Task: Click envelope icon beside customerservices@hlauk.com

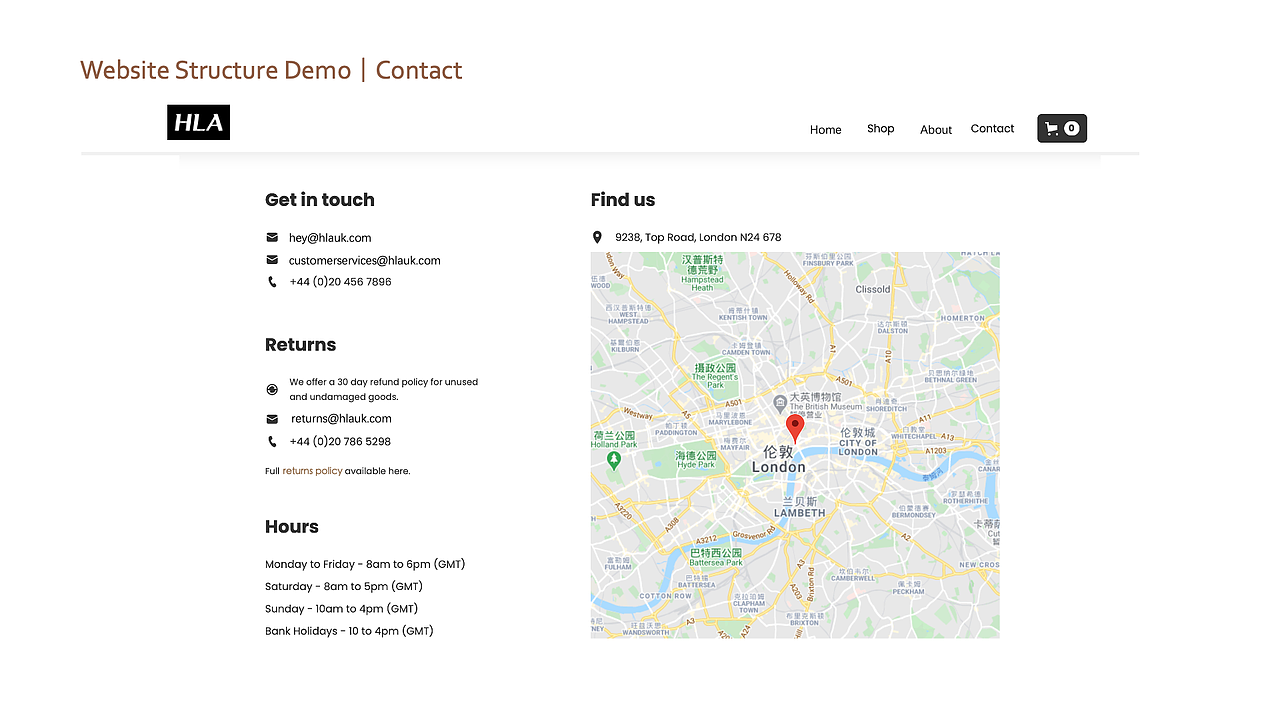Action: (x=272, y=260)
